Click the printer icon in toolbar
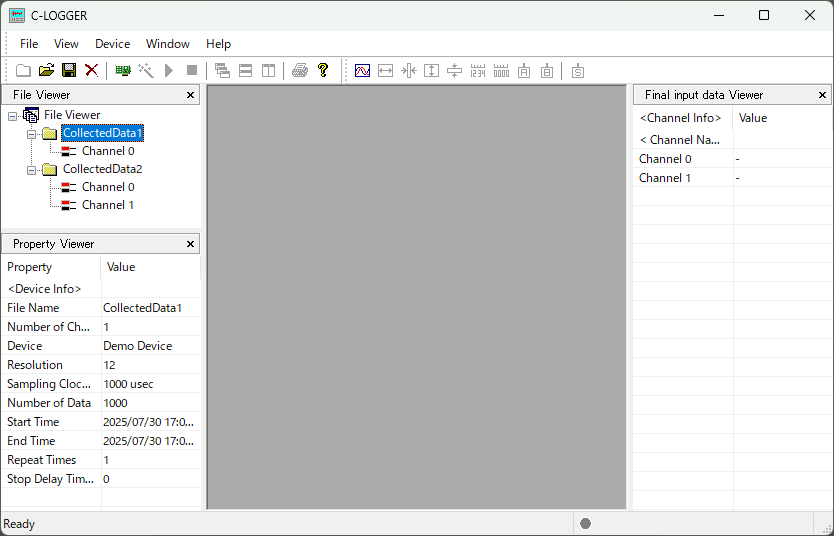The width and height of the screenshot is (834, 536). [300, 70]
